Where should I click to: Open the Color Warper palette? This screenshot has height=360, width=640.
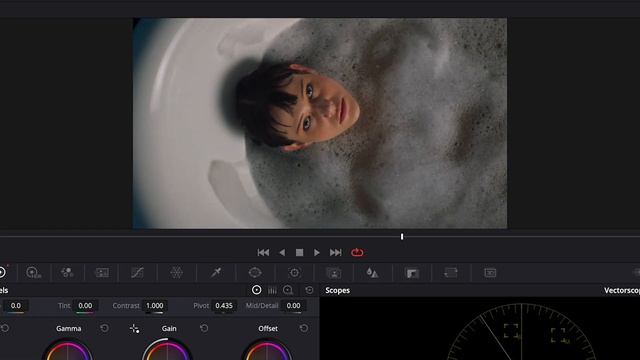[176, 273]
